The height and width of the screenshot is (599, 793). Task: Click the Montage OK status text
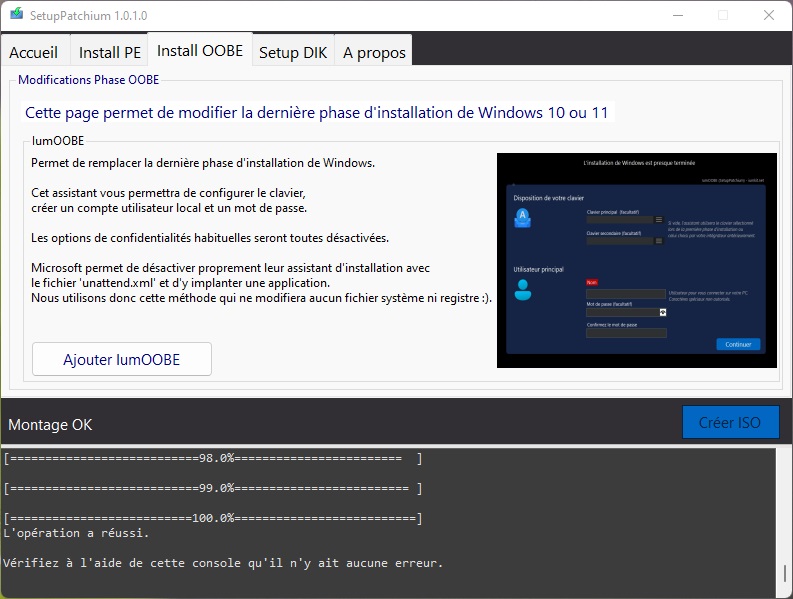click(50, 424)
